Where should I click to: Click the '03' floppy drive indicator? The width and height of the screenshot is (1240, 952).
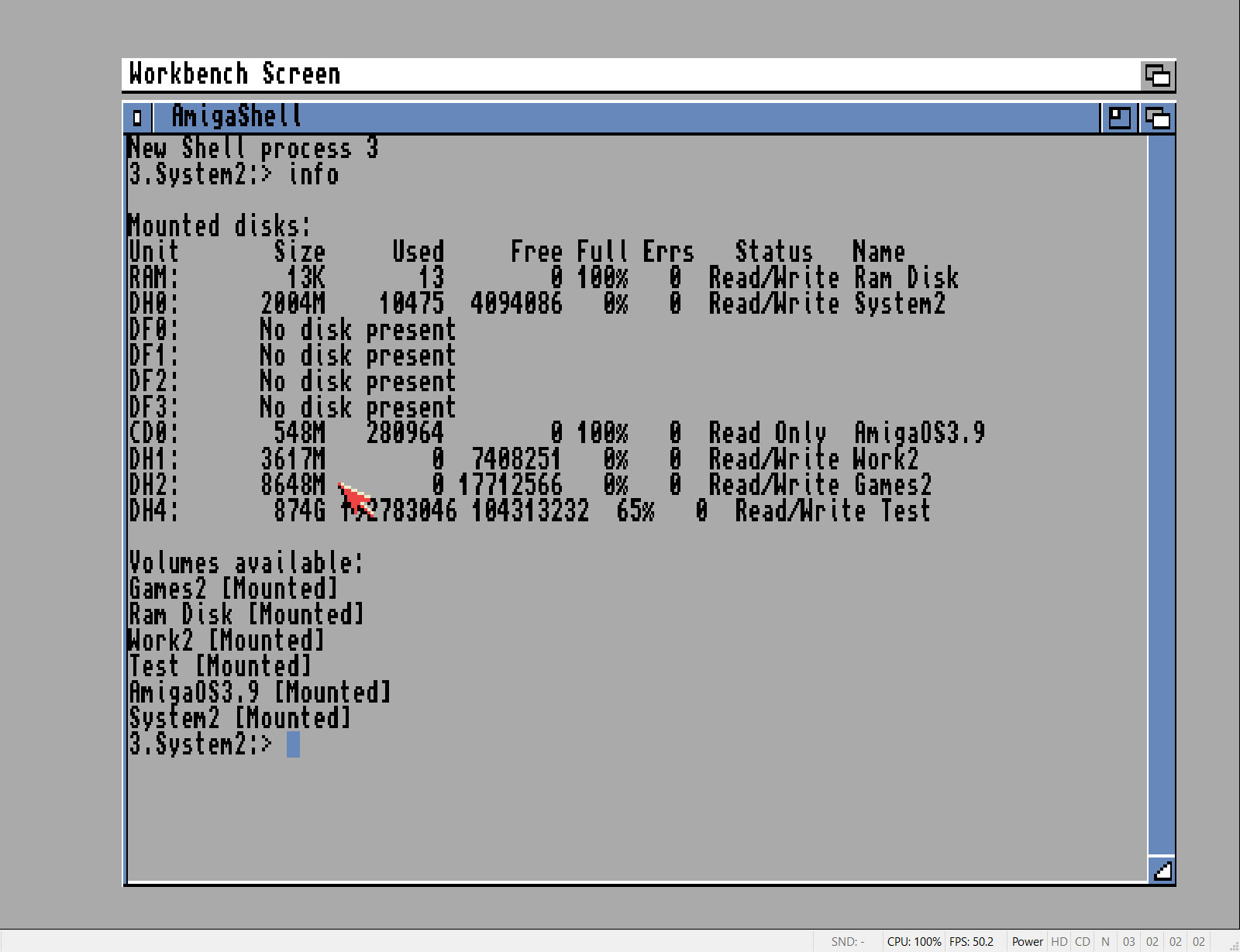click(1128, 942)
